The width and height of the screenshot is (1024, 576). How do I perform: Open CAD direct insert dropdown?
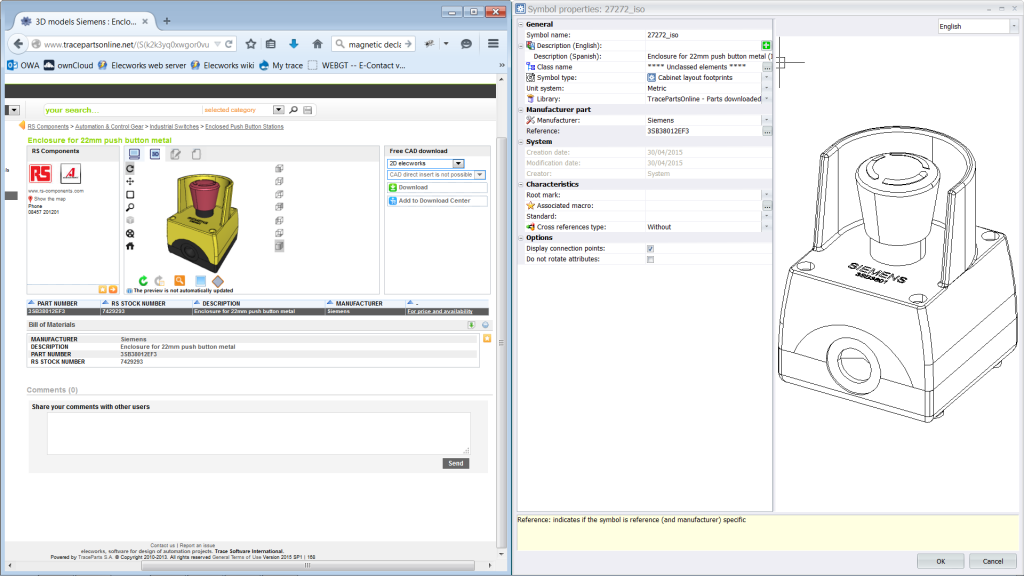pyautogui.click(x=480, y=175)
